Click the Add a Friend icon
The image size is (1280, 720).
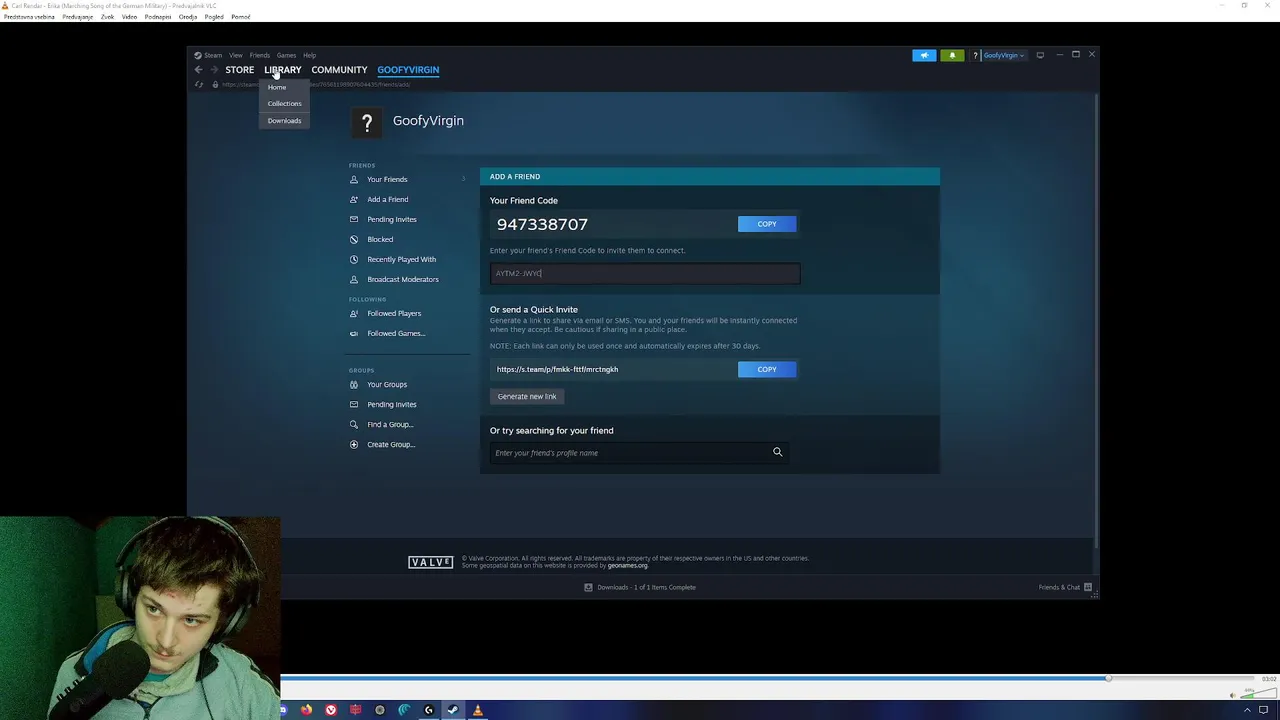[354, 199]
